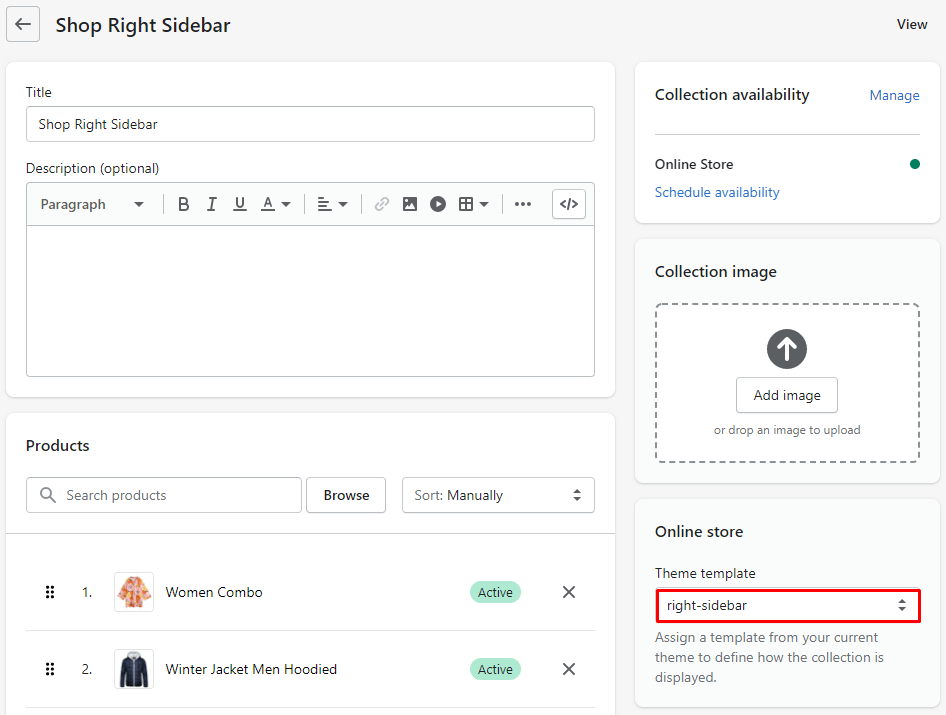946x715 pixels.
Task: Apply underline formatting
Action: coord(240,204)
